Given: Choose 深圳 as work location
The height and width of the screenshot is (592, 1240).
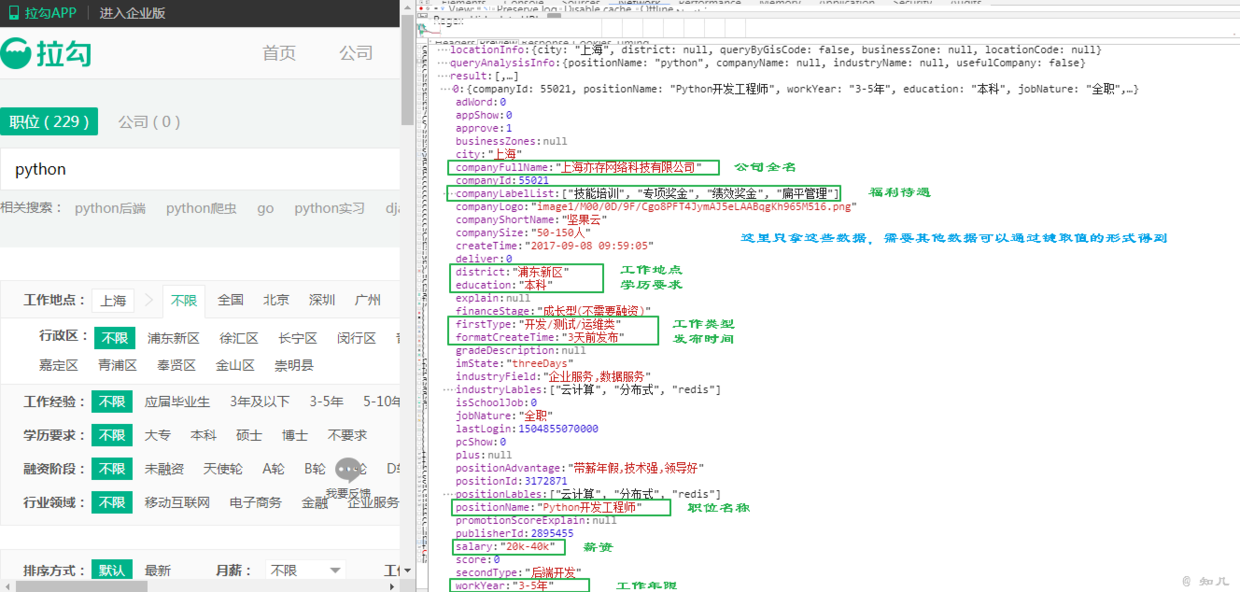Looking at the screenshot, I should point(322,300).
